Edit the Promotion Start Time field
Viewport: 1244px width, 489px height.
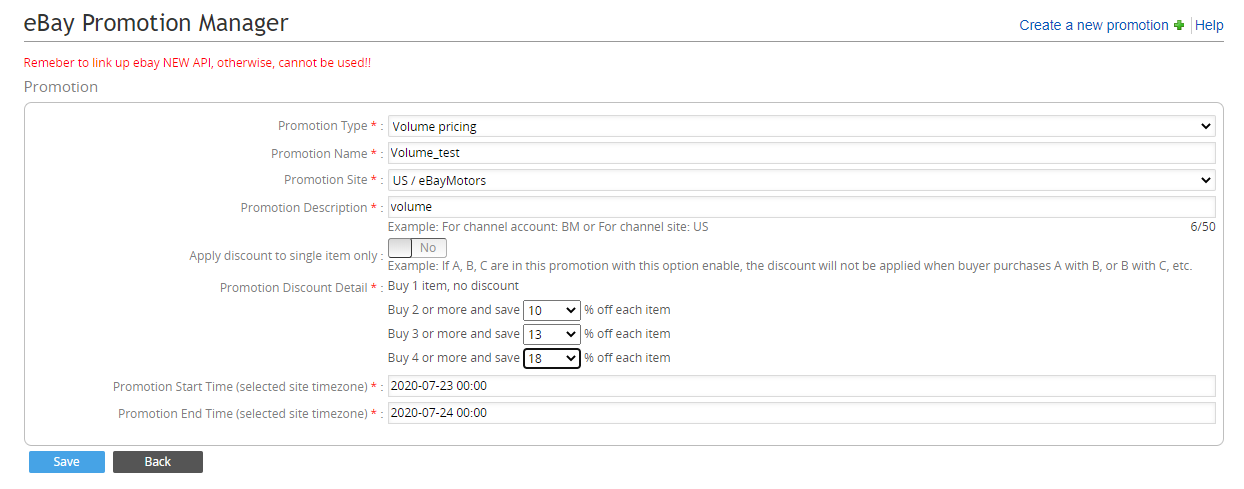point(801,386)
